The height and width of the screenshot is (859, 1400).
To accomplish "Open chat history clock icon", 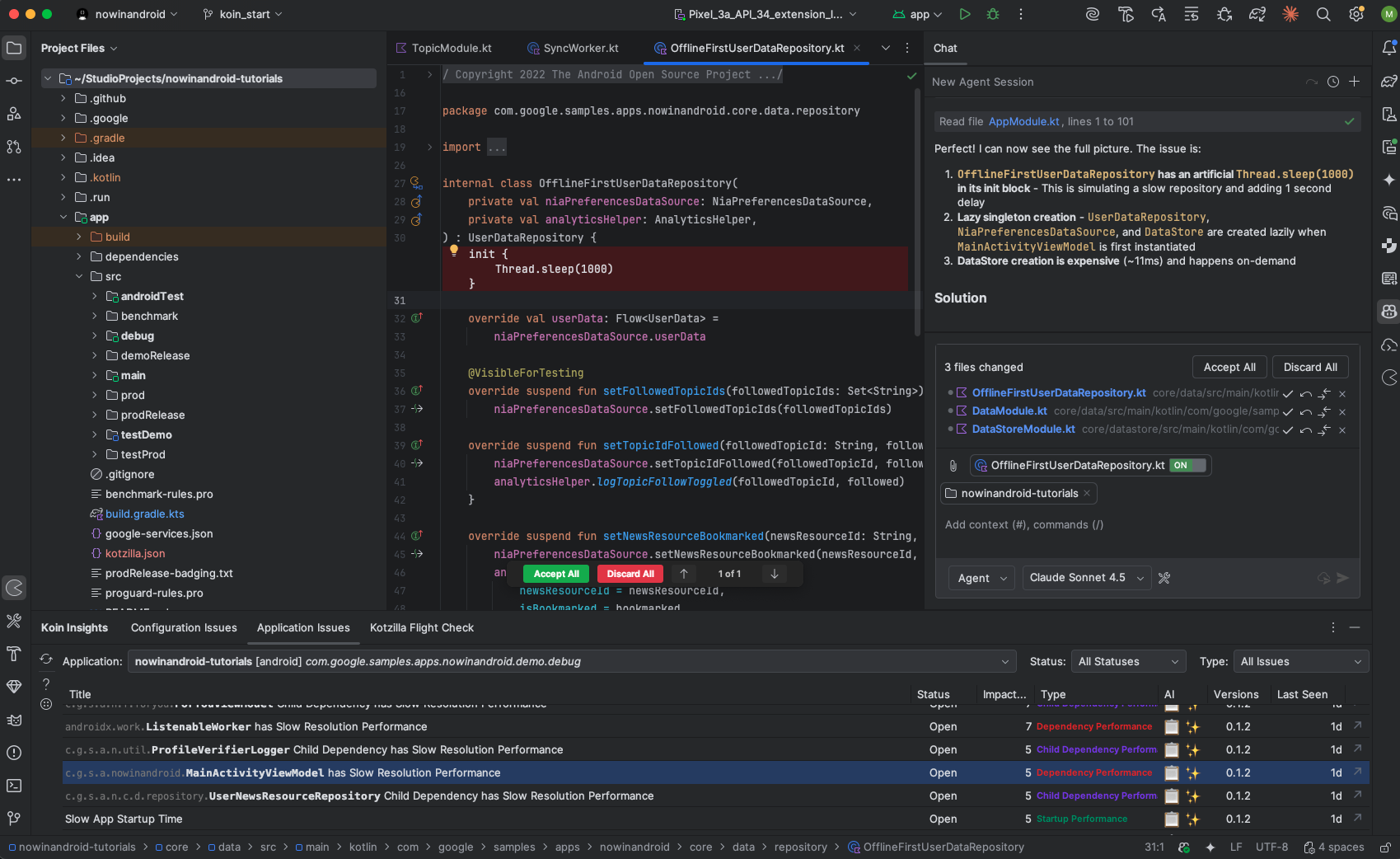I will pyautogui.click(x=1333, y=82).
